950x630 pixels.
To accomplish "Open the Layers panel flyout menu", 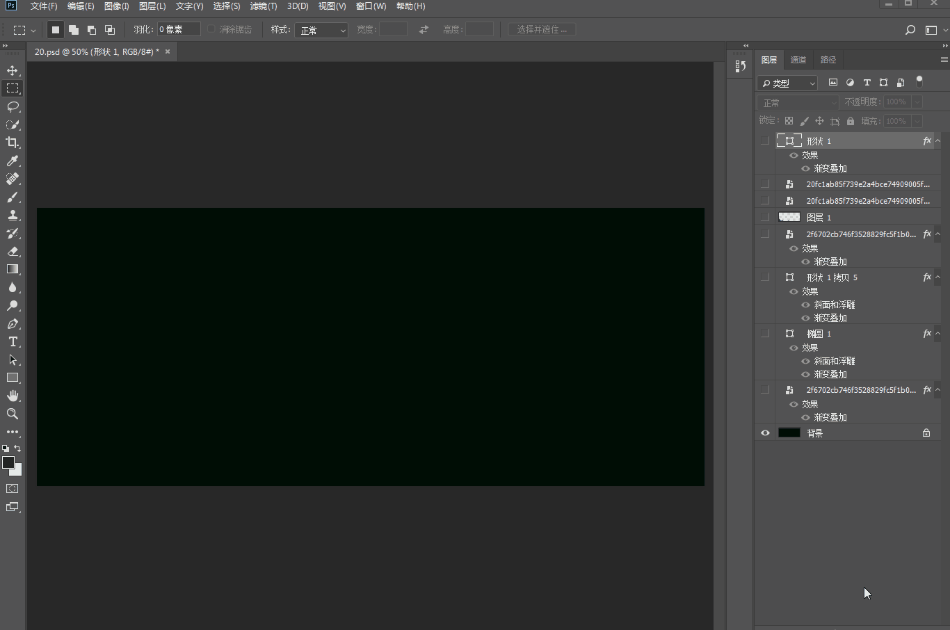I will pyautogui.click(x=944, y=59).
